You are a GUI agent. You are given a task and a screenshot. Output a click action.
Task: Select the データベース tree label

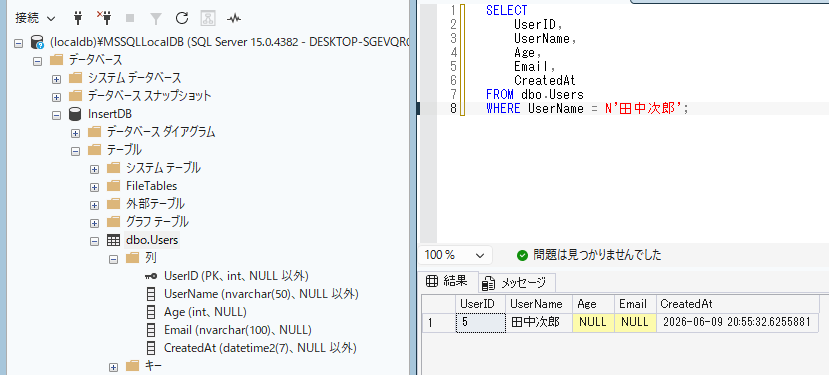(96, 60)
